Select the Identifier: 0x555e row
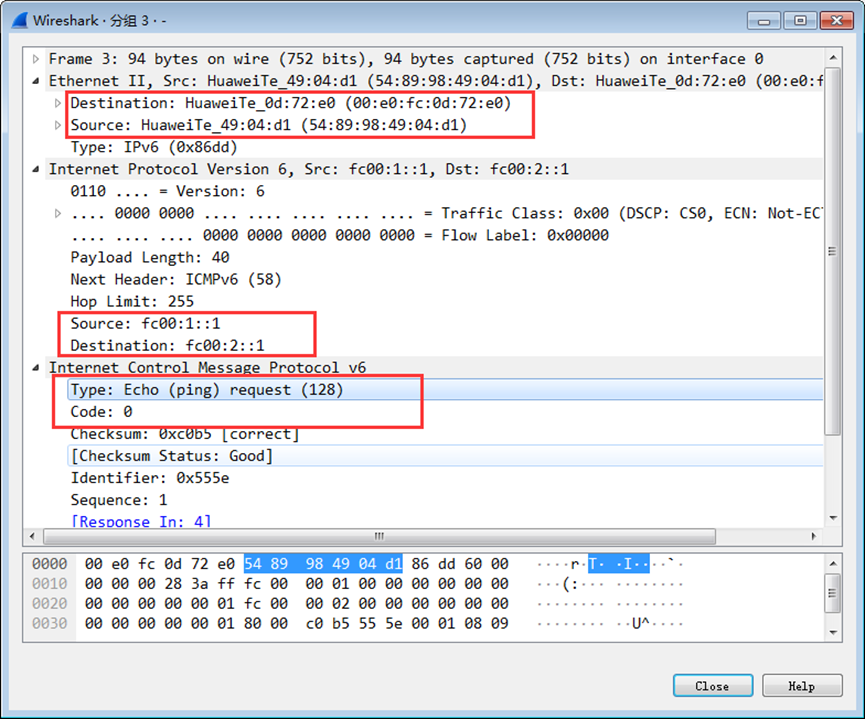This screenshot has height=719, width=865. tap(149, 478)
